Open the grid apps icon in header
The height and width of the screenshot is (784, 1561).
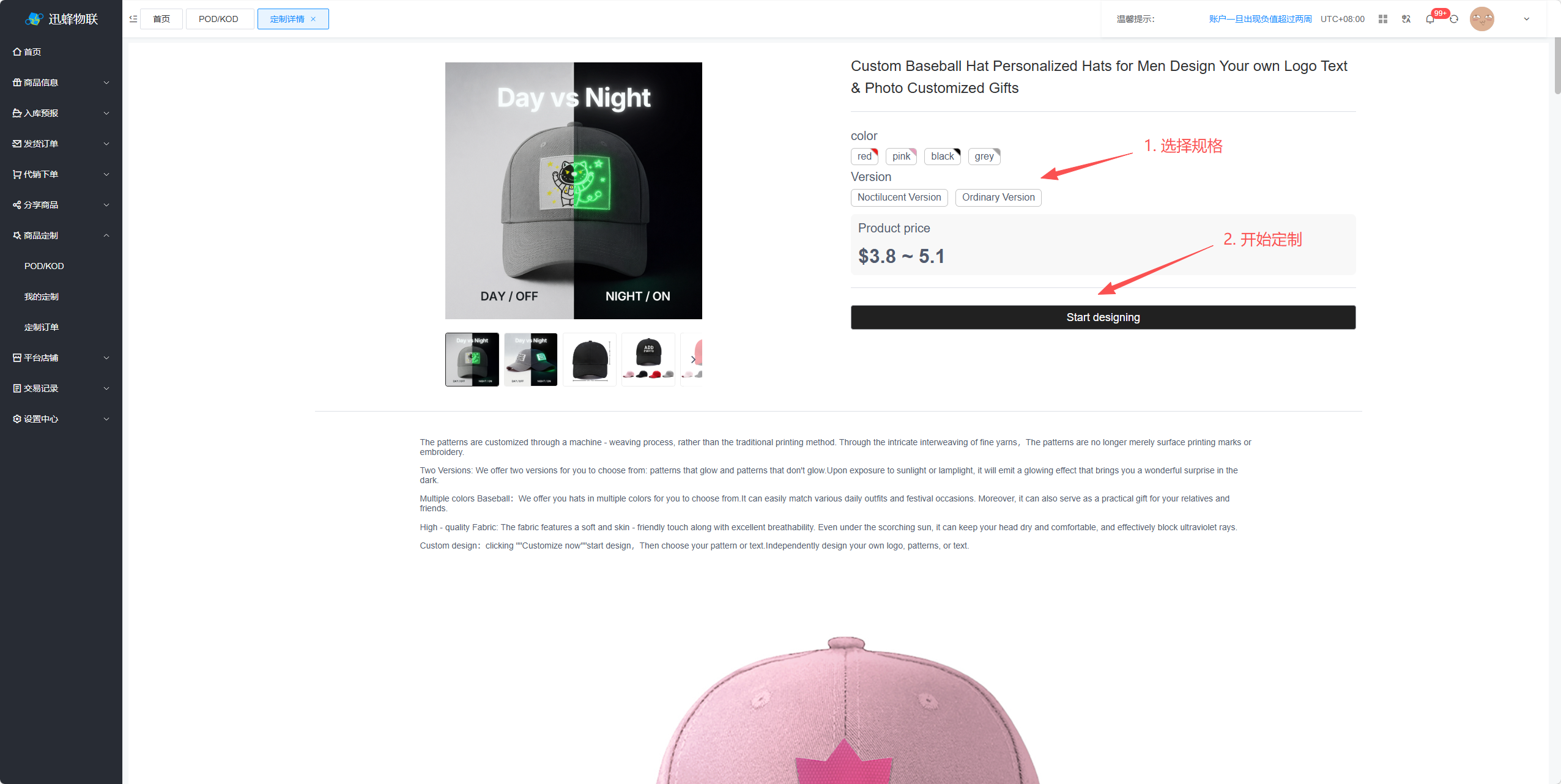click(1382, 19)
